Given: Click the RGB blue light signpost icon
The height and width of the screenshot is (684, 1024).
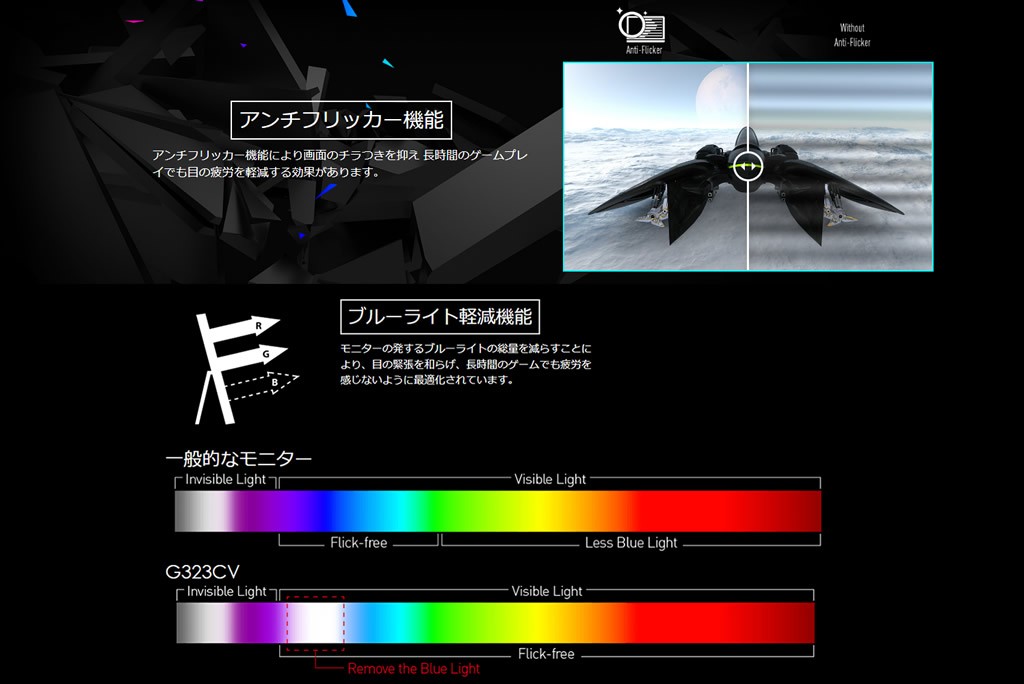Looking at the screenshot, I should pos(246,368).
